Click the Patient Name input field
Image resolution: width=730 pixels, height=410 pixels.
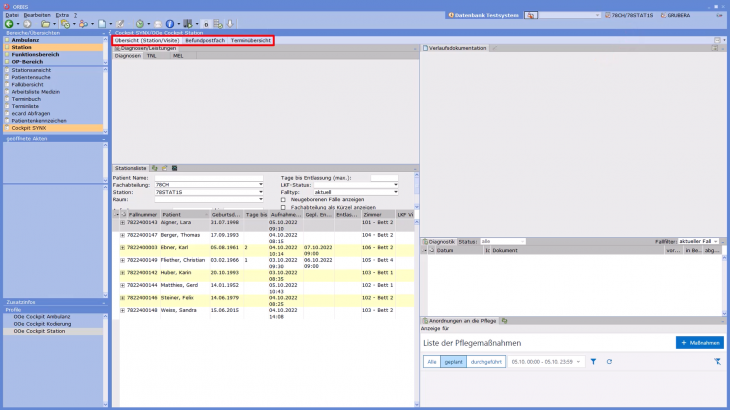(x=209, y=178)
